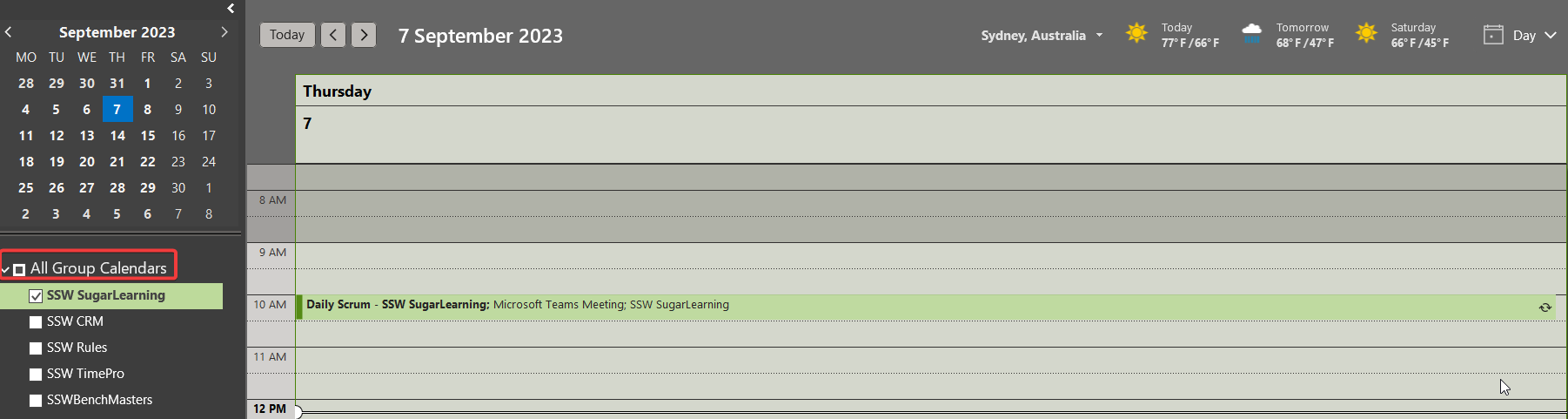Uncheck the SSW SugarLearning calendar

(36, 296)
